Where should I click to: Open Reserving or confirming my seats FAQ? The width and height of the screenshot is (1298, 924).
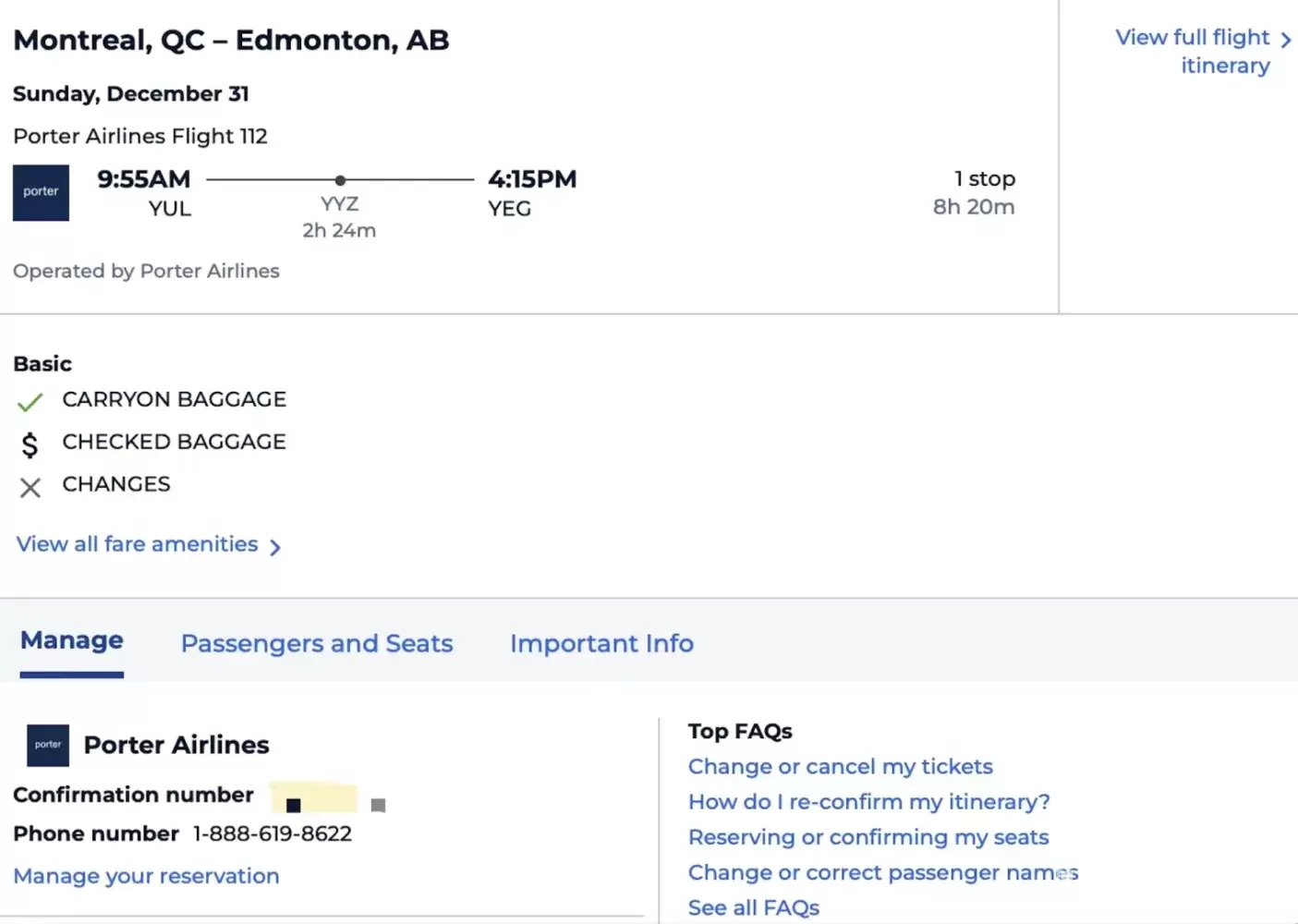(867, 837)
